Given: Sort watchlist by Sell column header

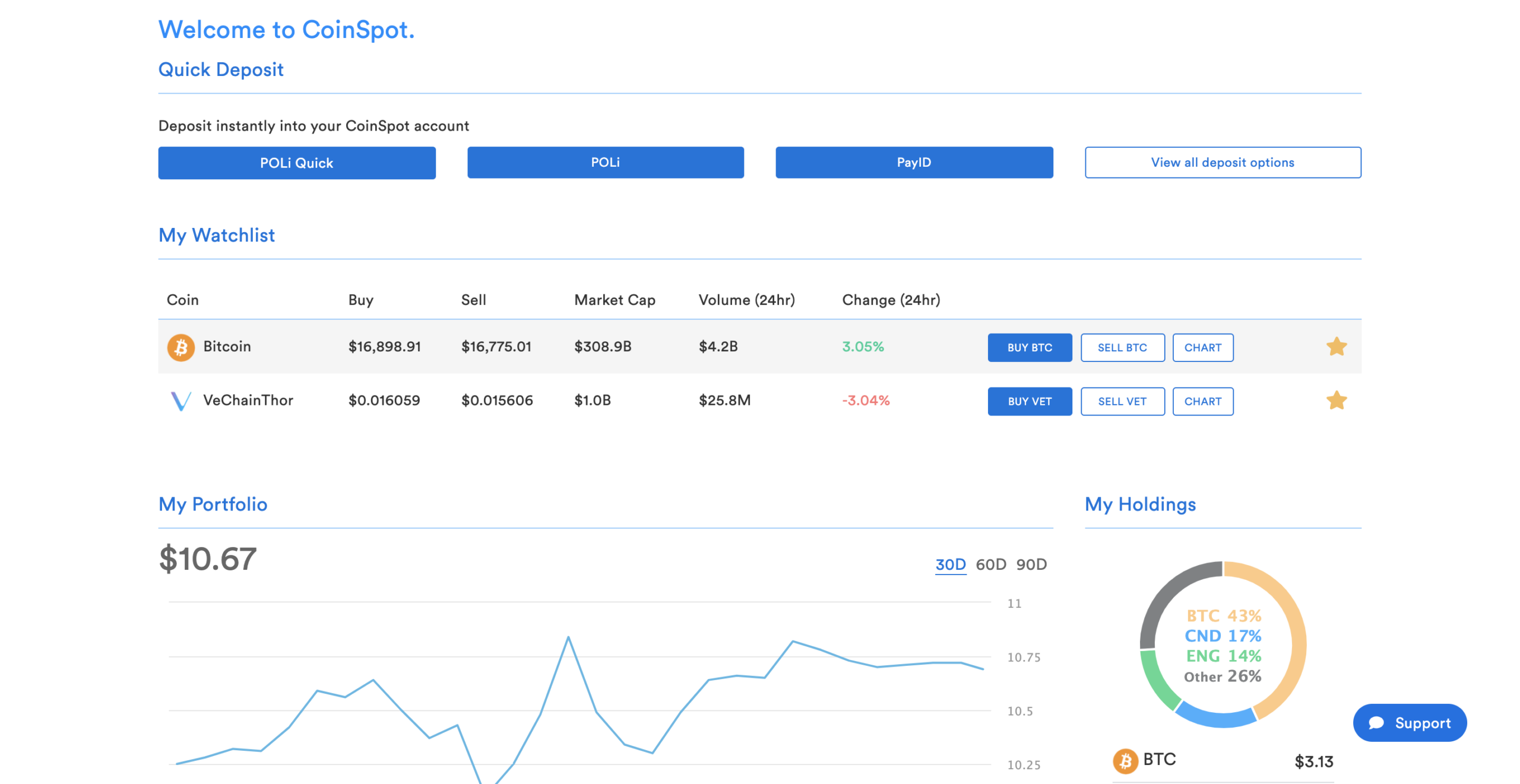Looking at the screenshot, I should pyautogui.click(x=473, y=300).
